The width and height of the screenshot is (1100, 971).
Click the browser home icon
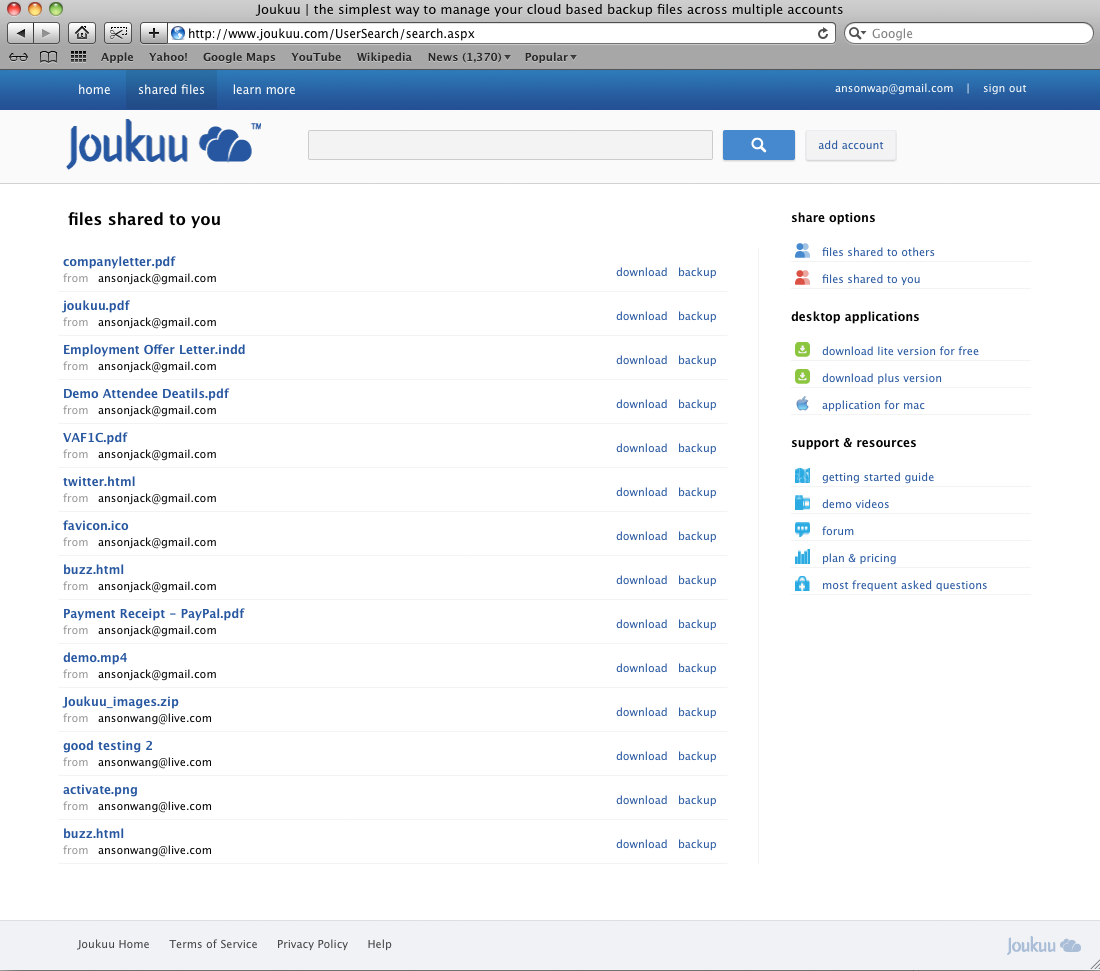[x=82, y=33]
